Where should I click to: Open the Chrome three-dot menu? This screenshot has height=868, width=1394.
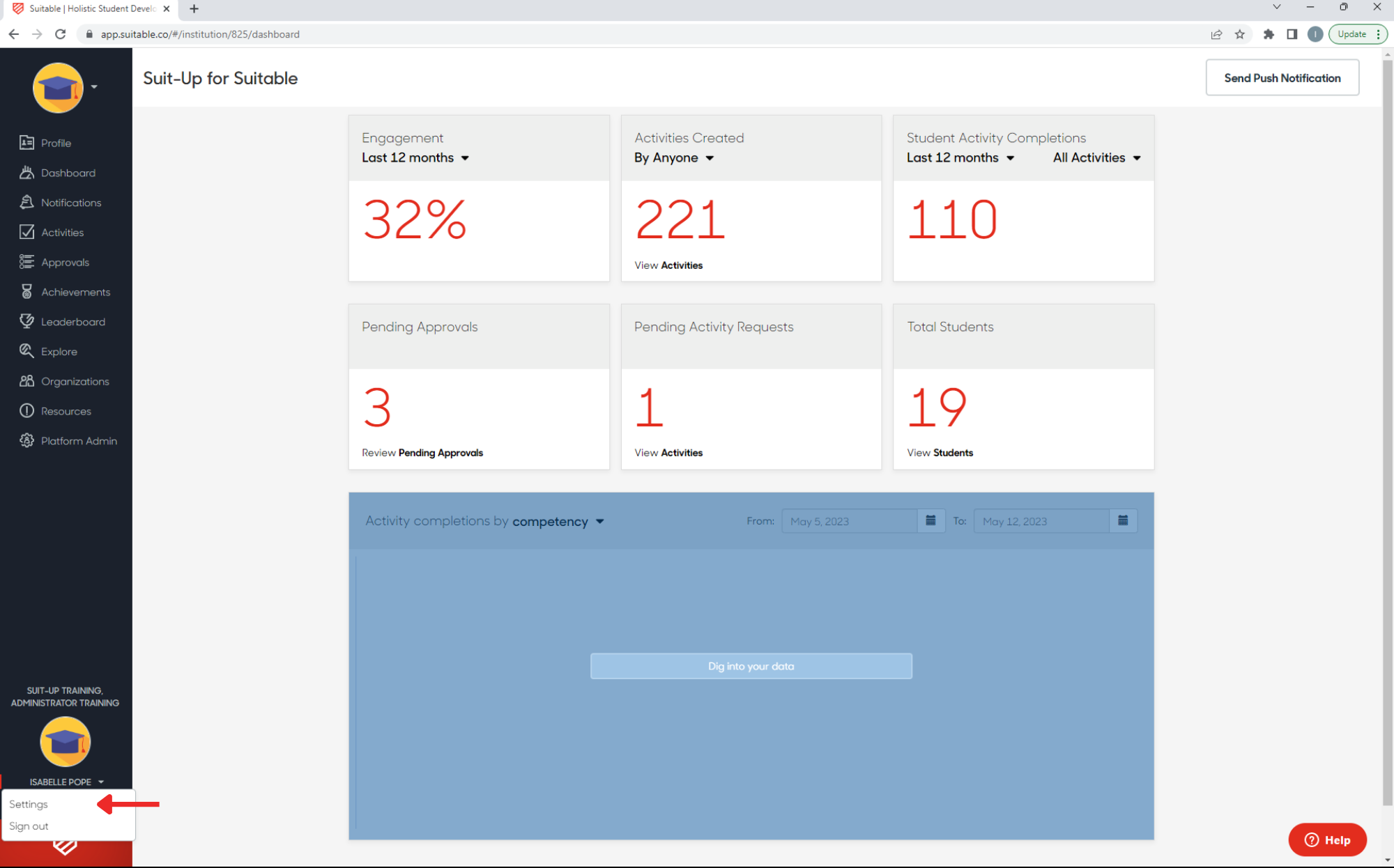[1378, 34]
